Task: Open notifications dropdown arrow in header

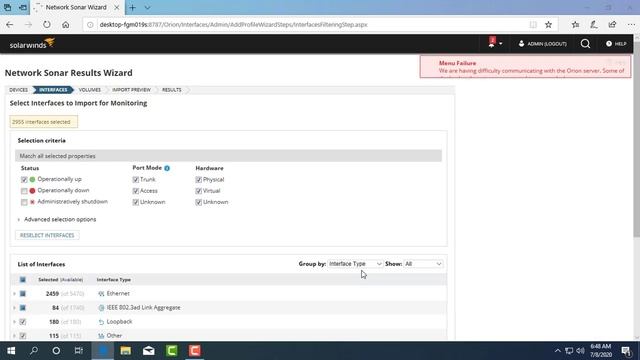Action: pos(501,44)
